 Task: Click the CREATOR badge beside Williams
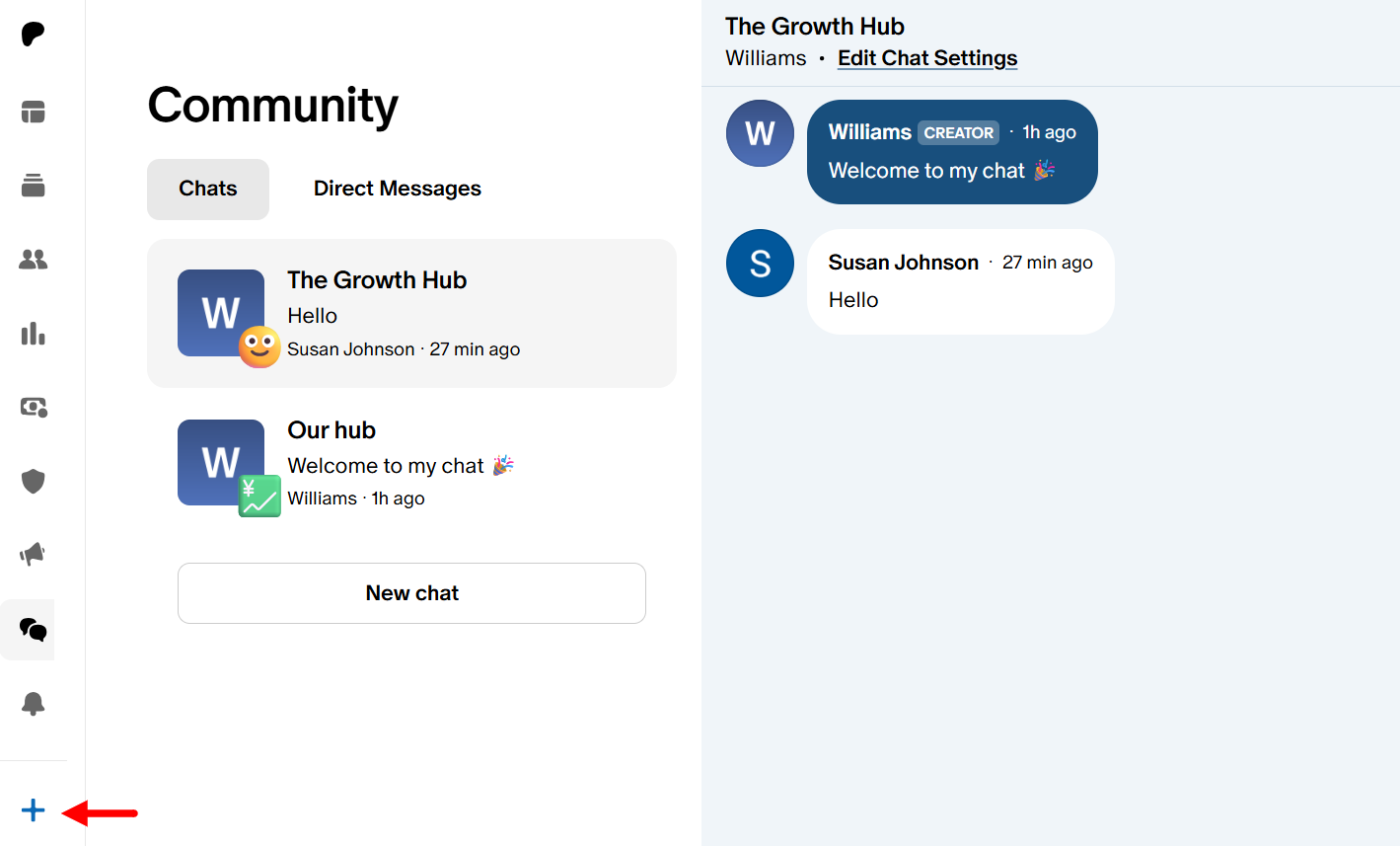click(958, 132)
